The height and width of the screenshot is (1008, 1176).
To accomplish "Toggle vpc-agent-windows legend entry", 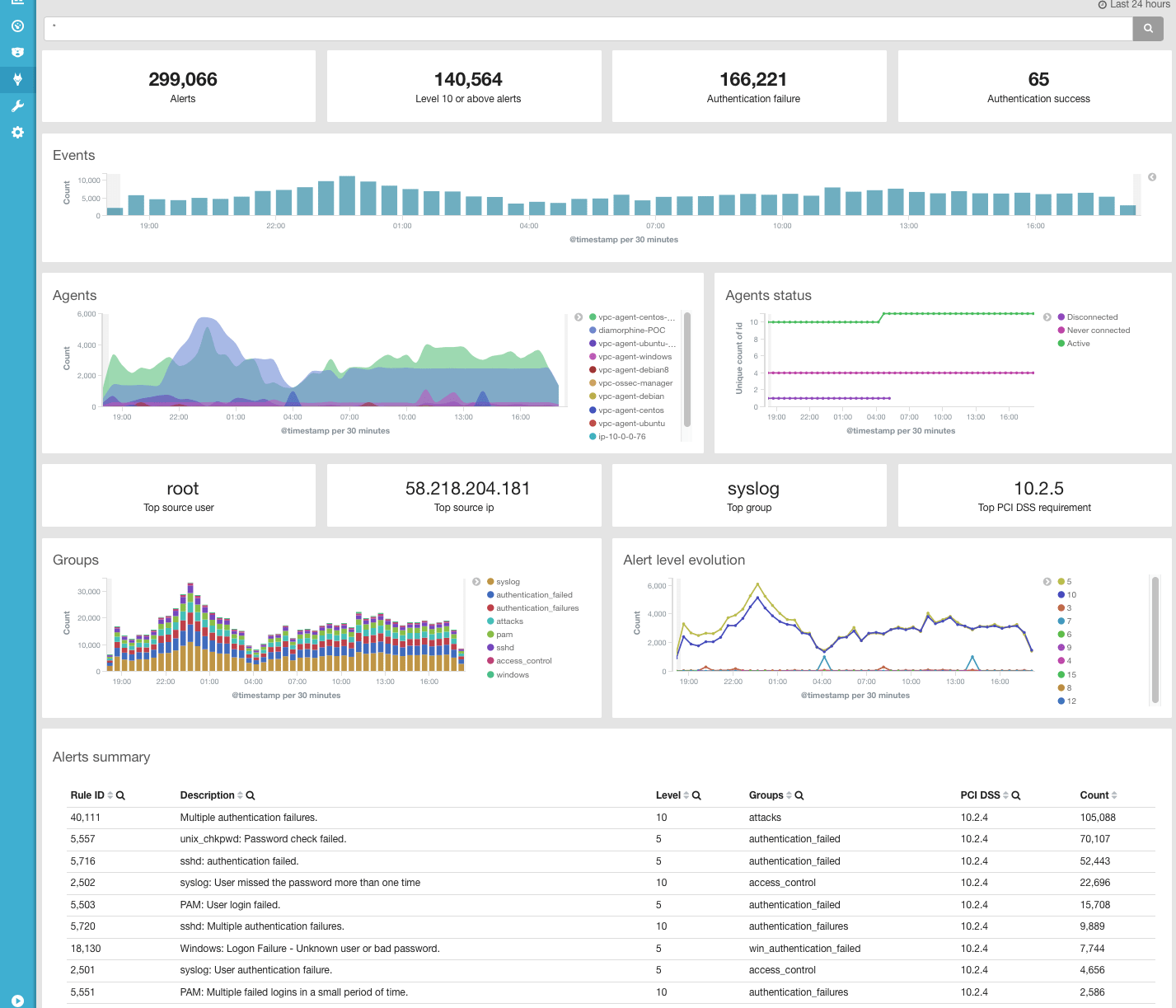I will 630,357.
